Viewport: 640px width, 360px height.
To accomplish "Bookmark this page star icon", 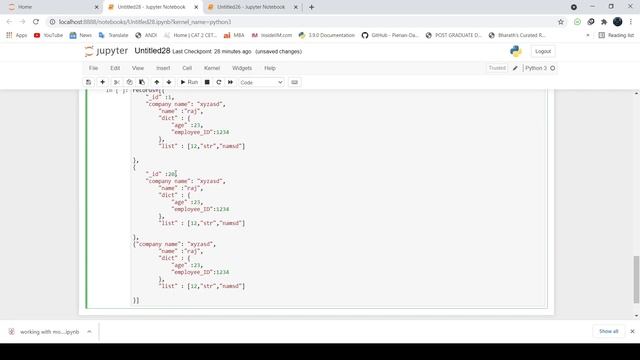I will point(561,22).
